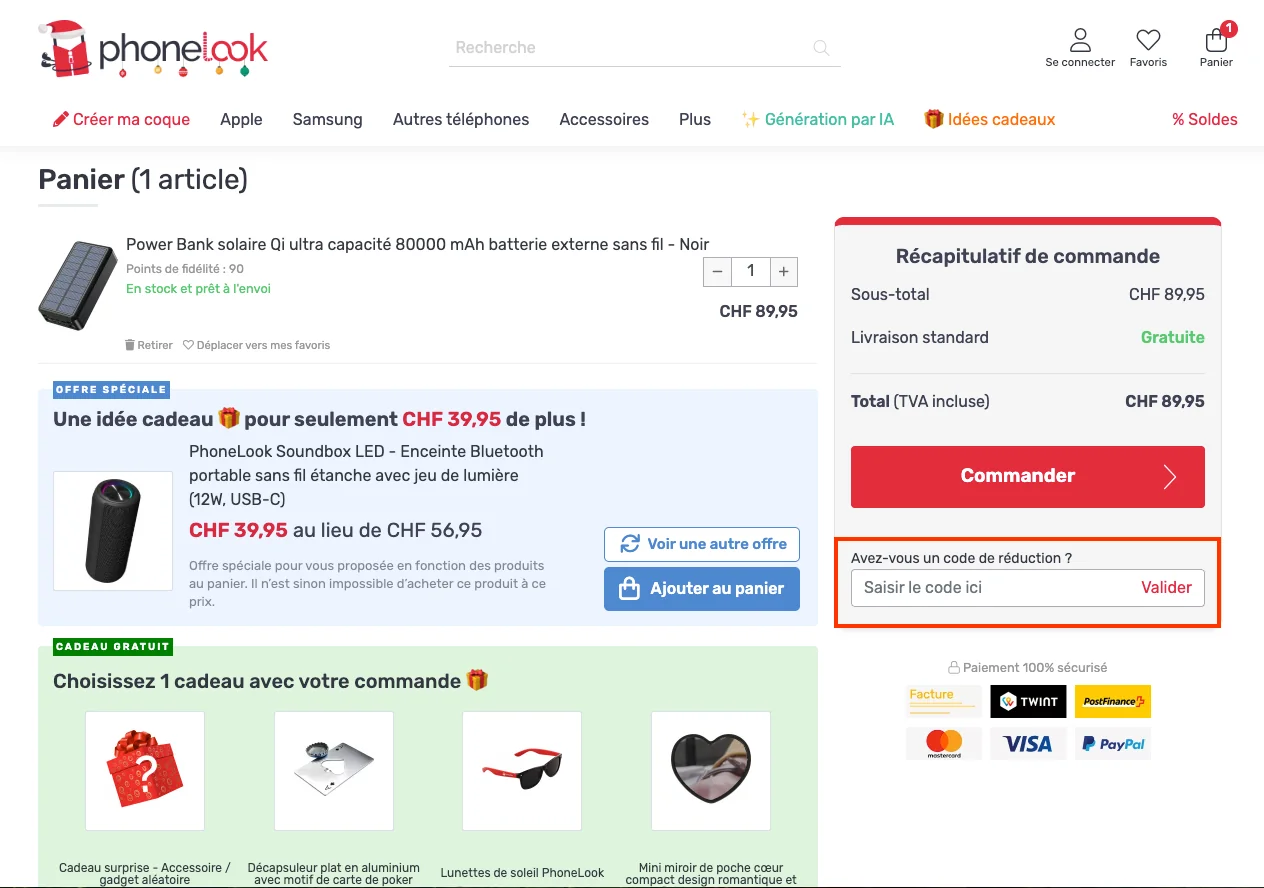Screen dimensions: 1264x888
Task: Open the Se connecter account icon
Action: click(1079, 40)
